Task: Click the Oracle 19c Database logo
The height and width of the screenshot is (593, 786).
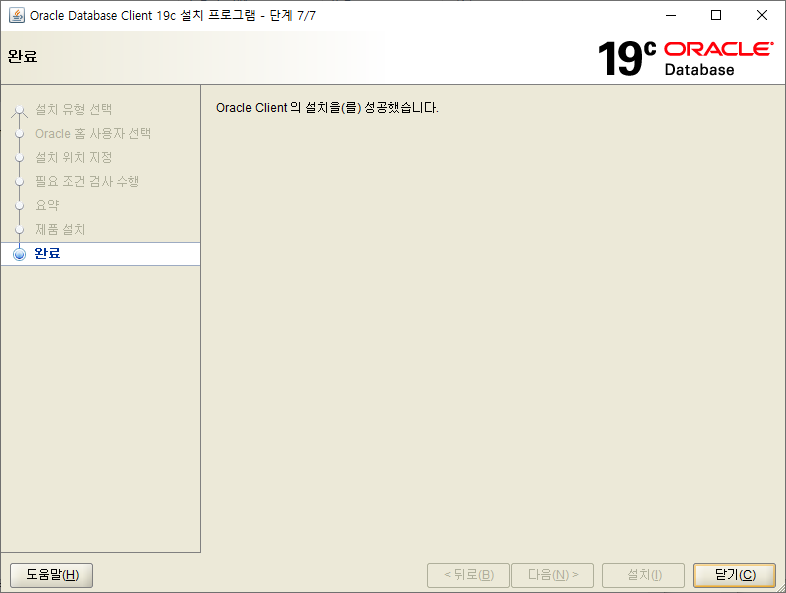Action: tap(685, 58)
